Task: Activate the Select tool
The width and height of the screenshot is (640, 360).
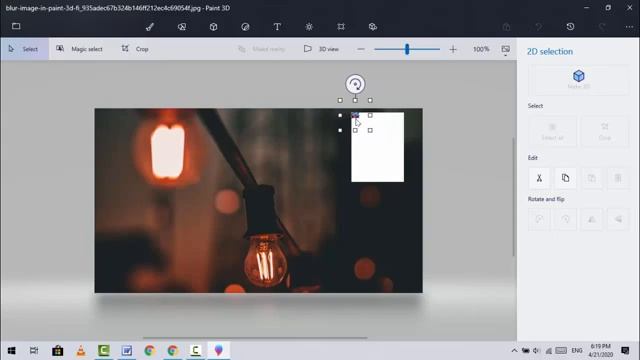Action: click(24, 49)
